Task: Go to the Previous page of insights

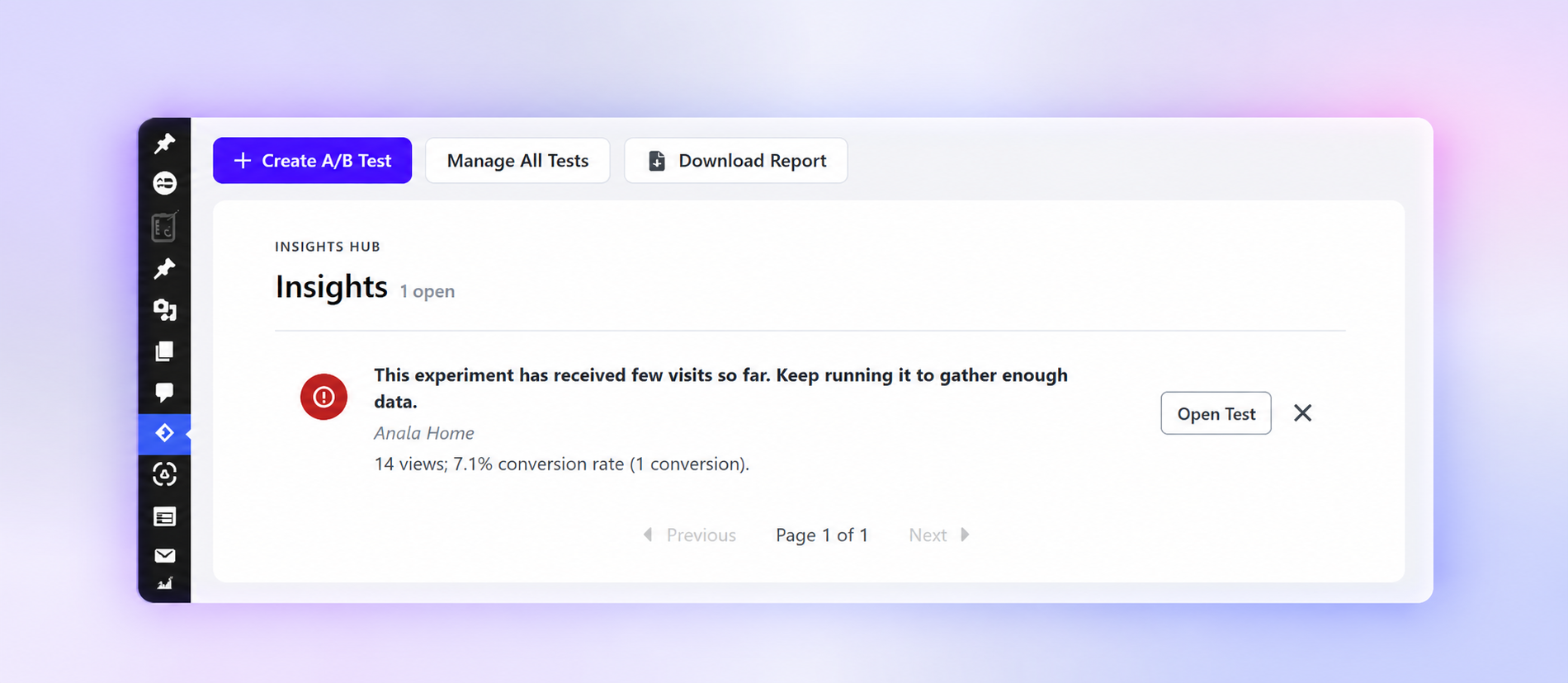Action: coord(689,535)
